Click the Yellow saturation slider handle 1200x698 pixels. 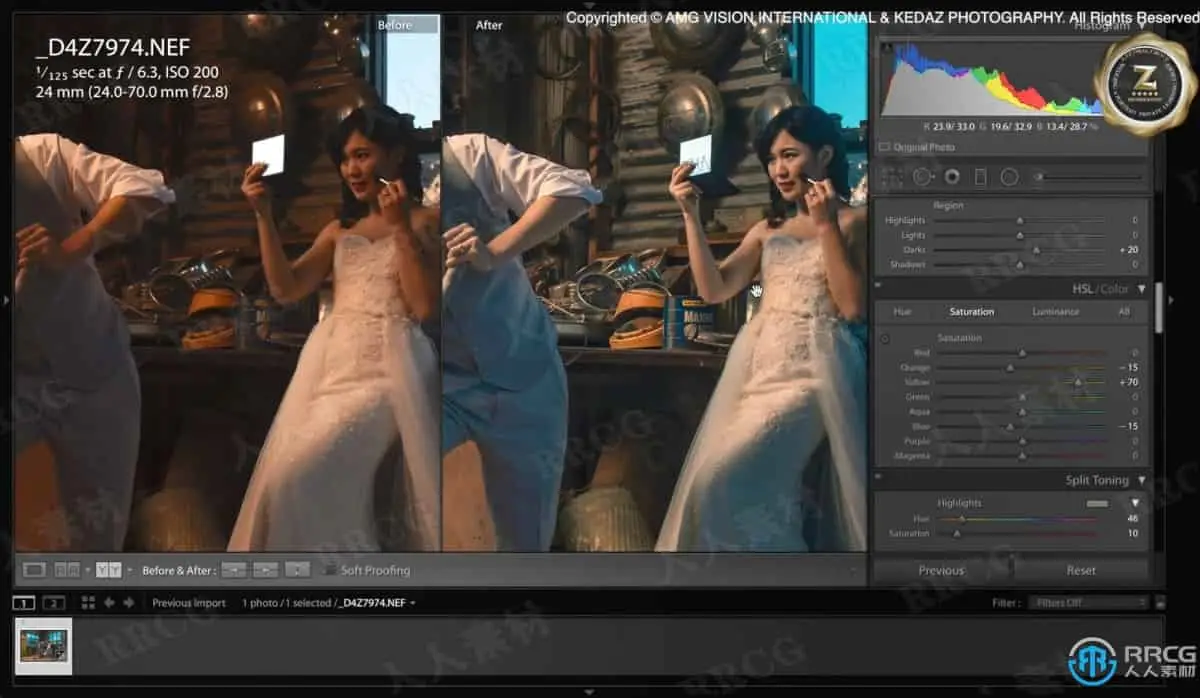click(1078, 382)
